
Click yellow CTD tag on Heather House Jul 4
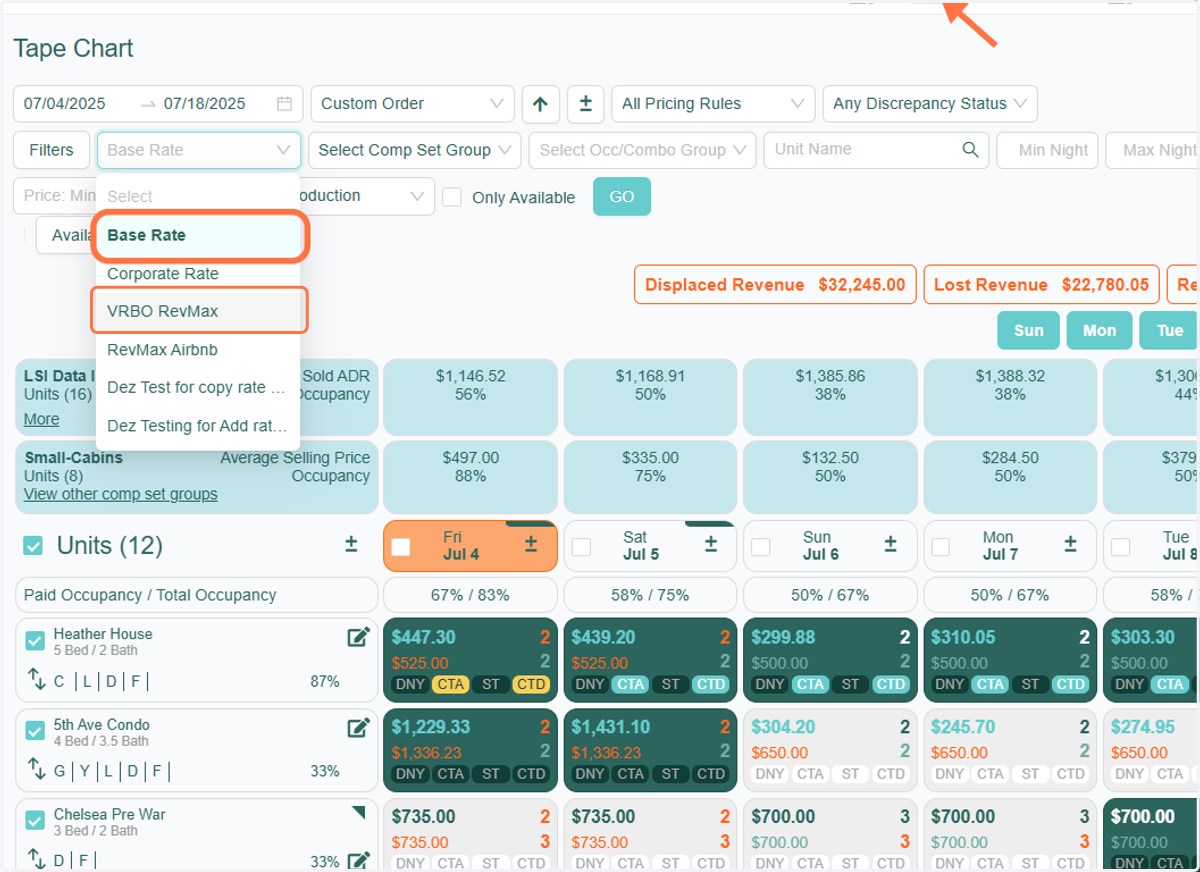pyautogui.click(x=530, y=685)
